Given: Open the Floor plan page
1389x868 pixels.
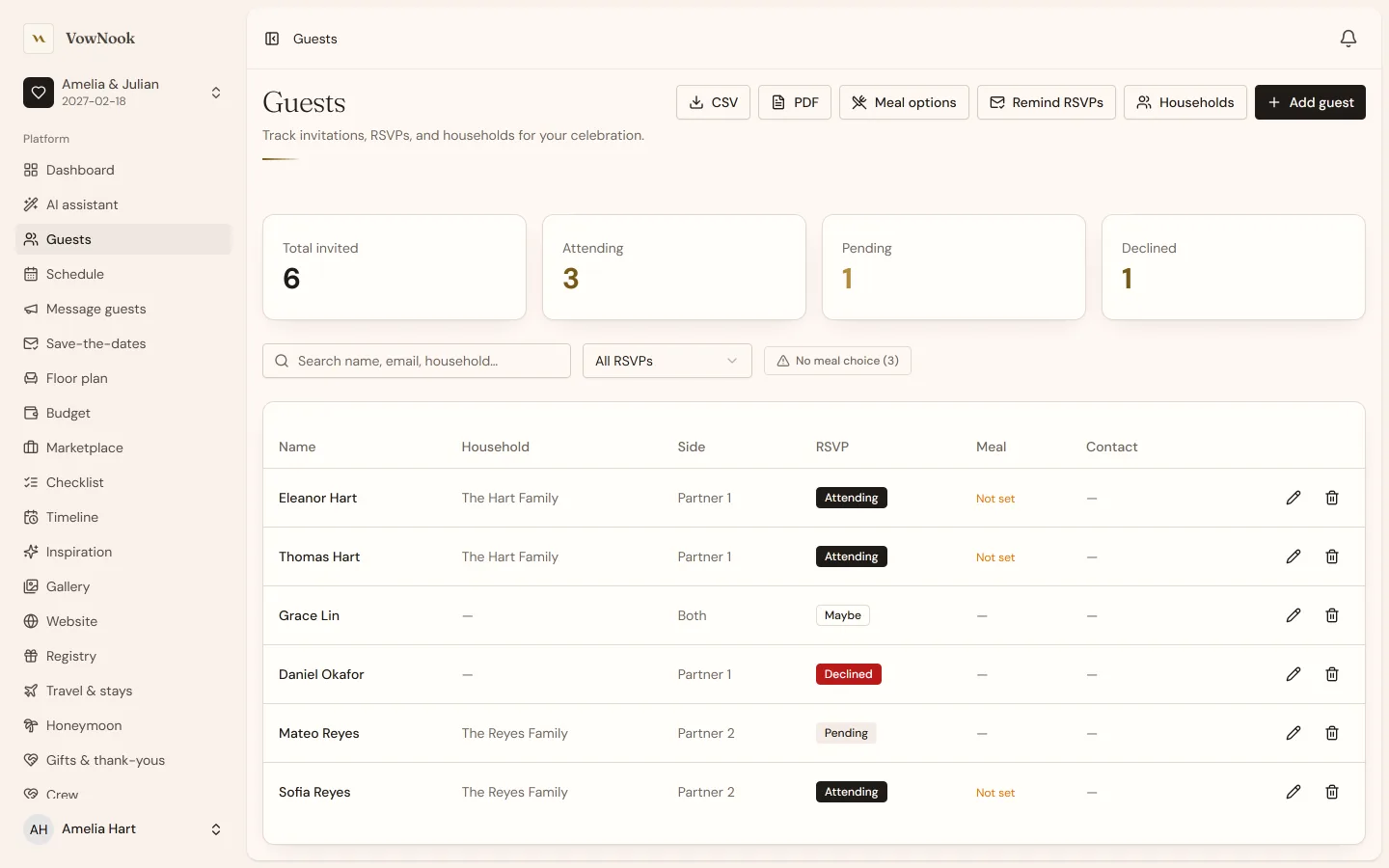Looking at the screenshot, I should (x=123, y=378).
